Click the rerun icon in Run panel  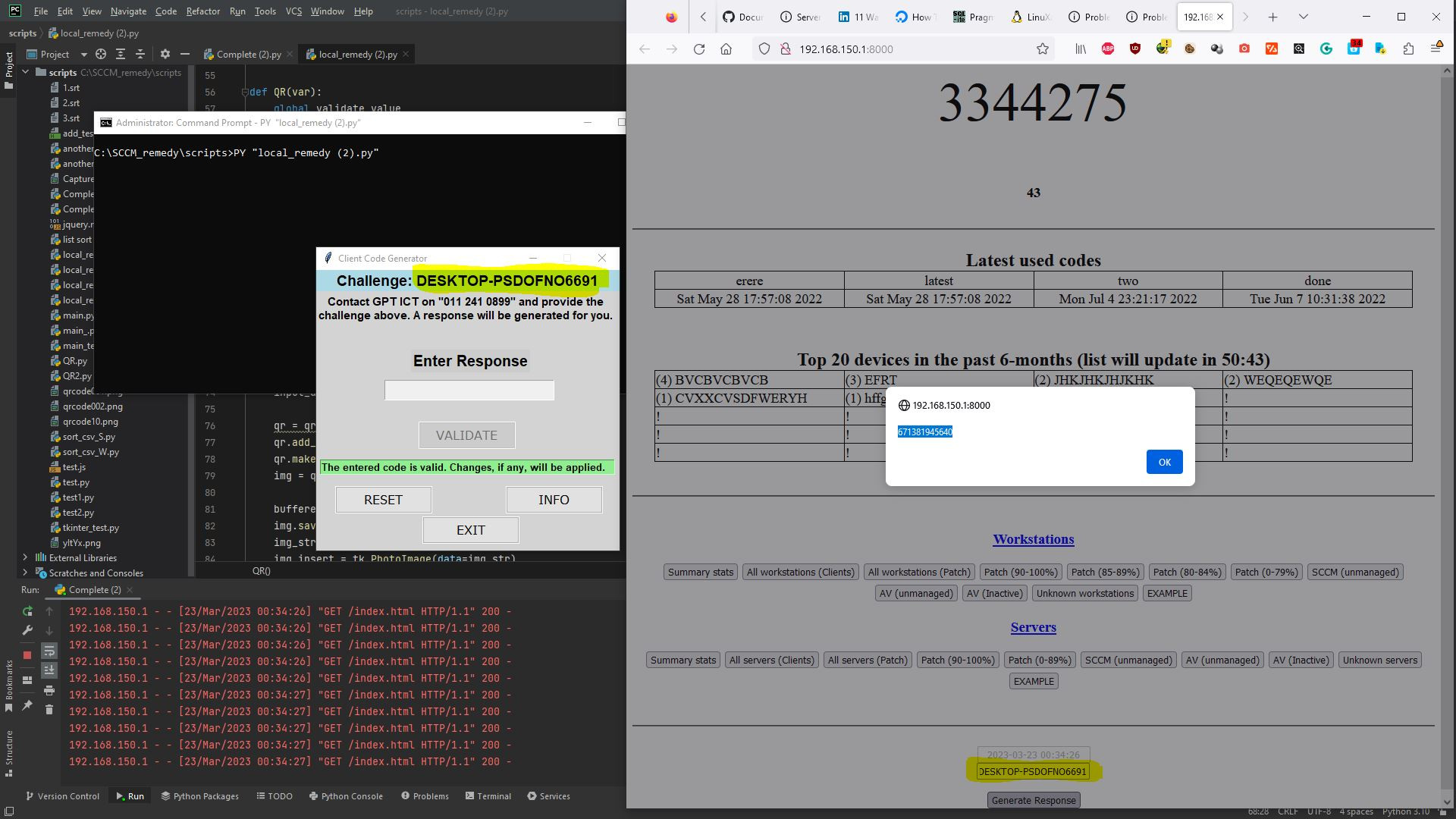[27, 611]
